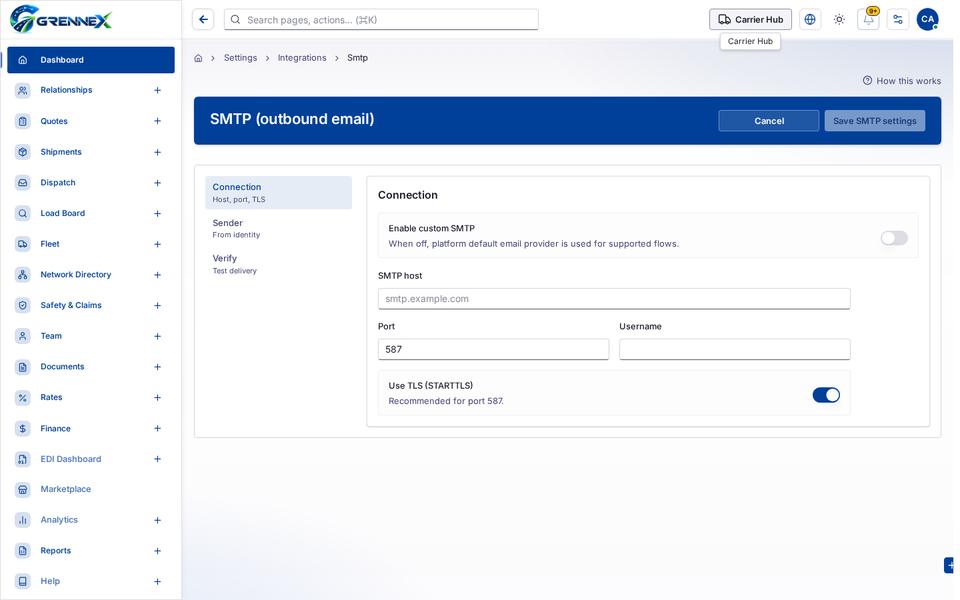Open the CA user avatar menu
960x600 pixels.
point(928,20)
